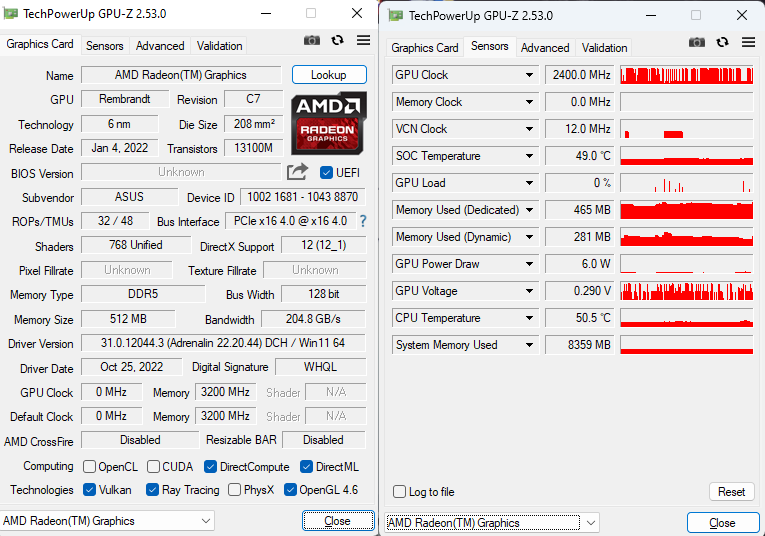Open Memory Clock sensor dropdown
The image size is (765, 536).
tap(529, 102)
